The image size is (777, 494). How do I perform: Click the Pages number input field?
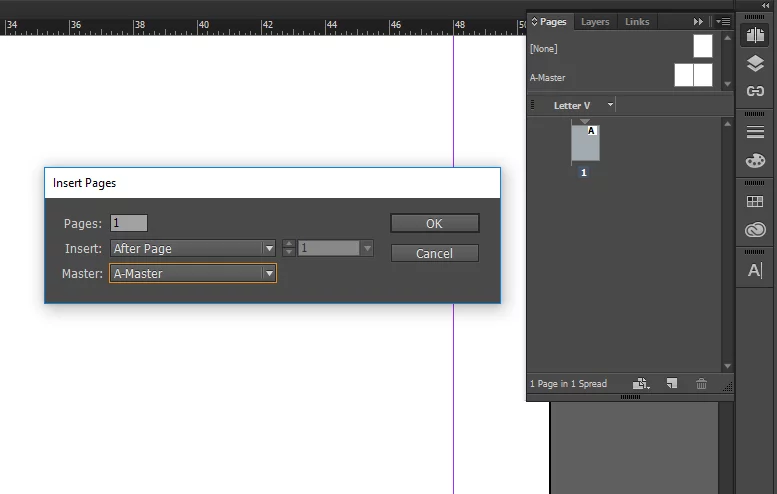point(129,223)
